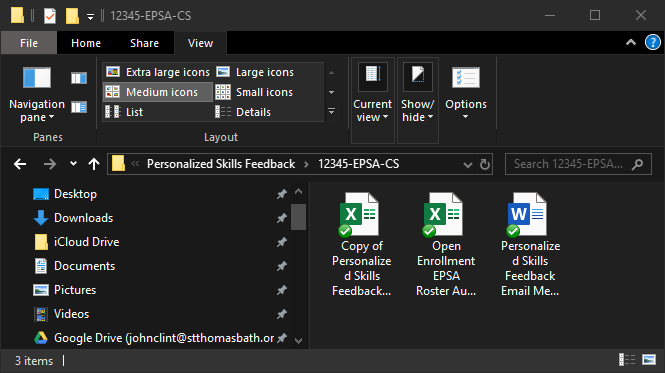Image resolution: width=665 pixels, height=373 pixels.
Task: Open Videos in quick access
Action: (61, 314)
